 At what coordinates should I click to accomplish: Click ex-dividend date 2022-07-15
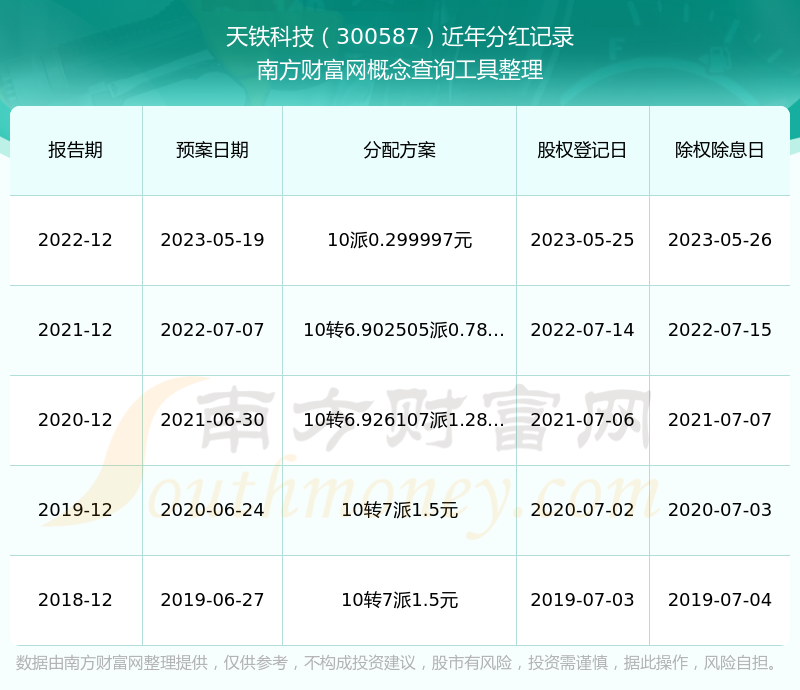(719, 330)
